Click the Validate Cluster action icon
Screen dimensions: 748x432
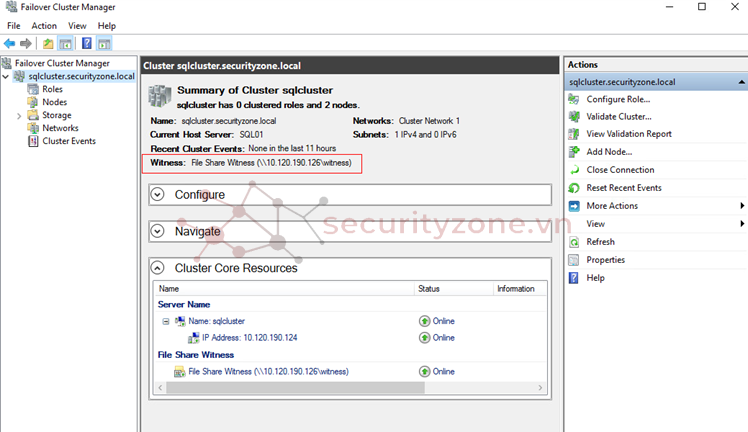point(574,117)
